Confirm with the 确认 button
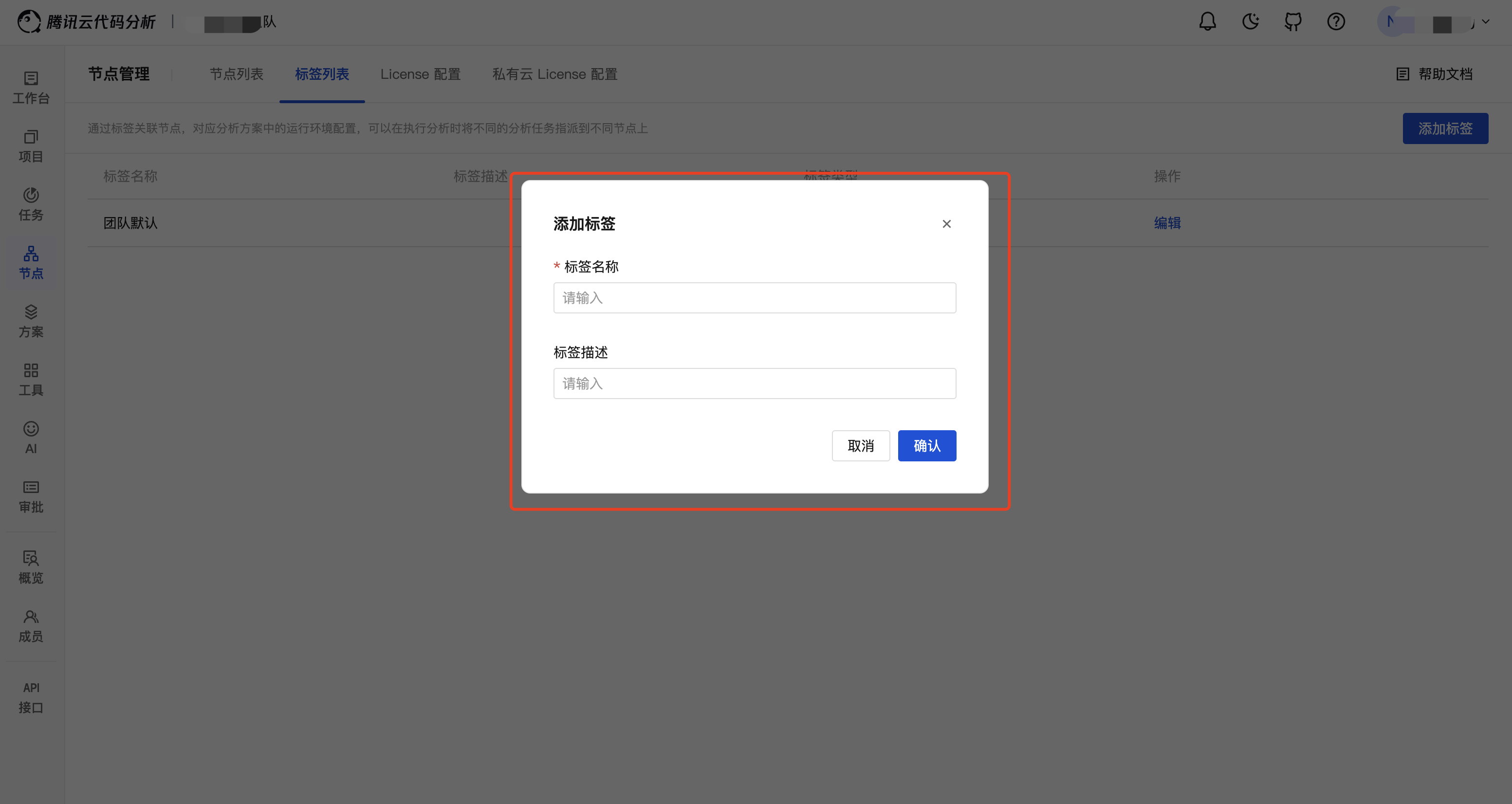1512x804 pixels. pos(927,445)
